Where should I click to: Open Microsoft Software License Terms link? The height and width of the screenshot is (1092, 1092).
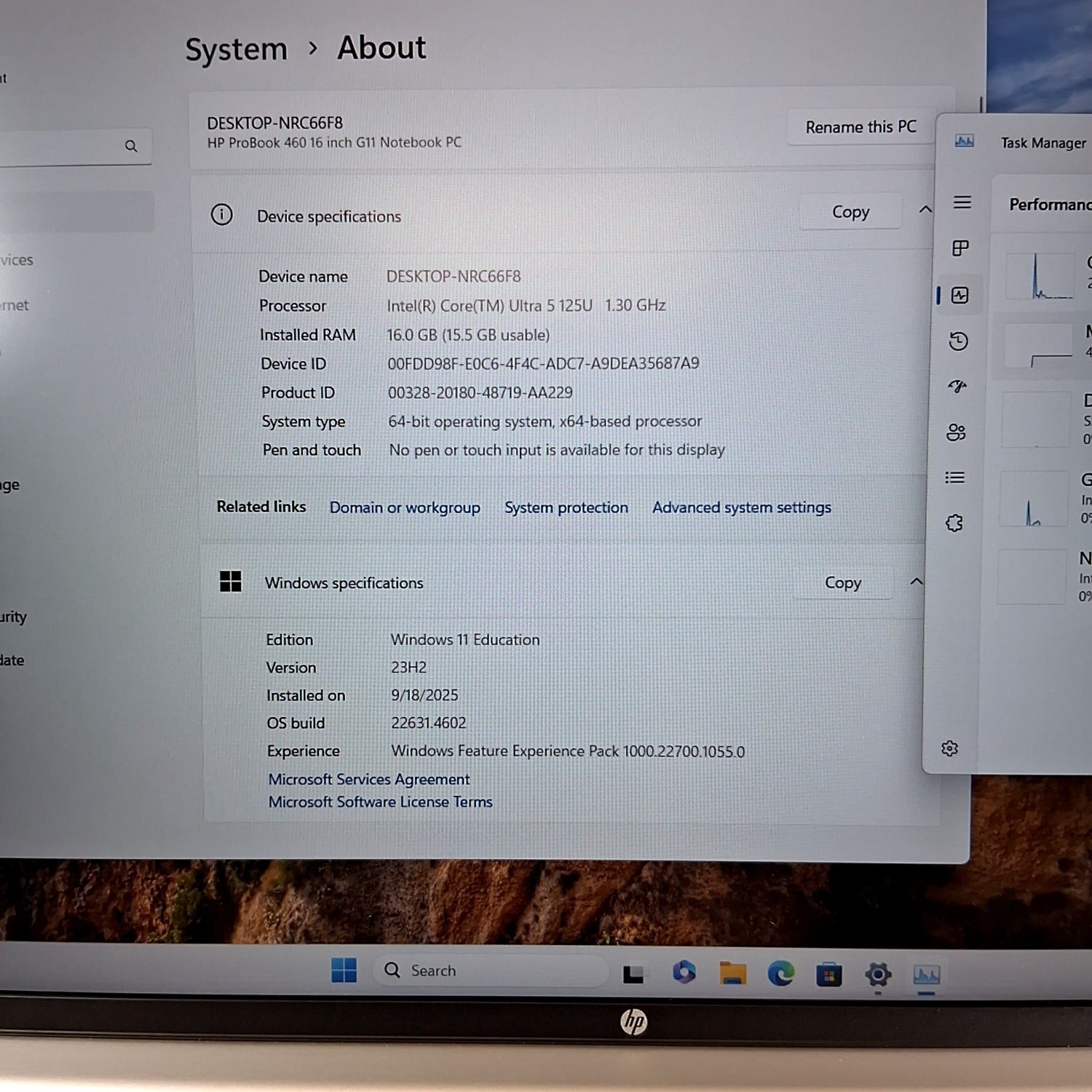click(380, 802)
